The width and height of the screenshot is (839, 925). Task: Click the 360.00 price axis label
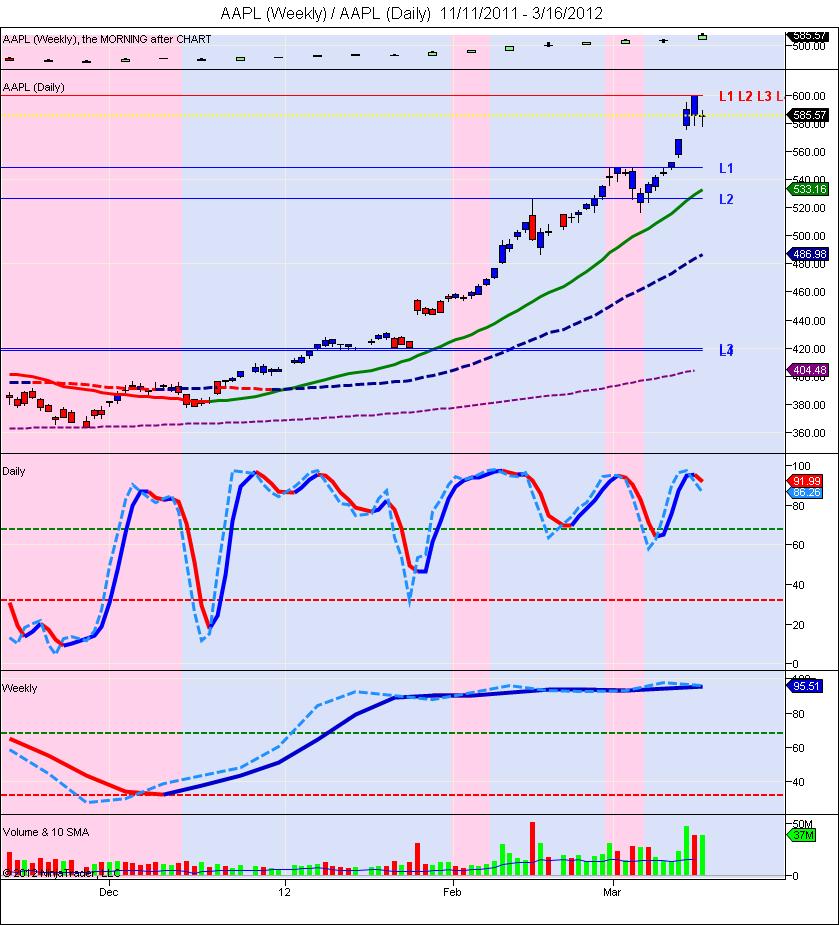click(809, 433)
